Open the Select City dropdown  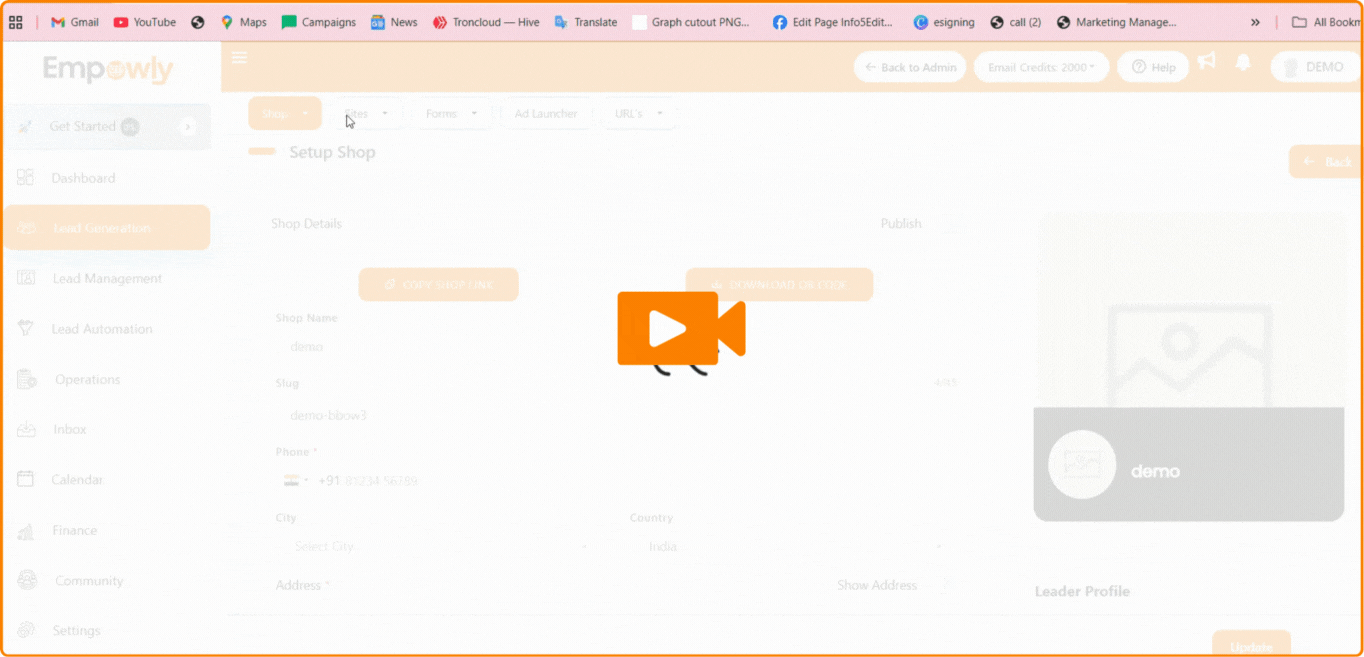(440, 547)
